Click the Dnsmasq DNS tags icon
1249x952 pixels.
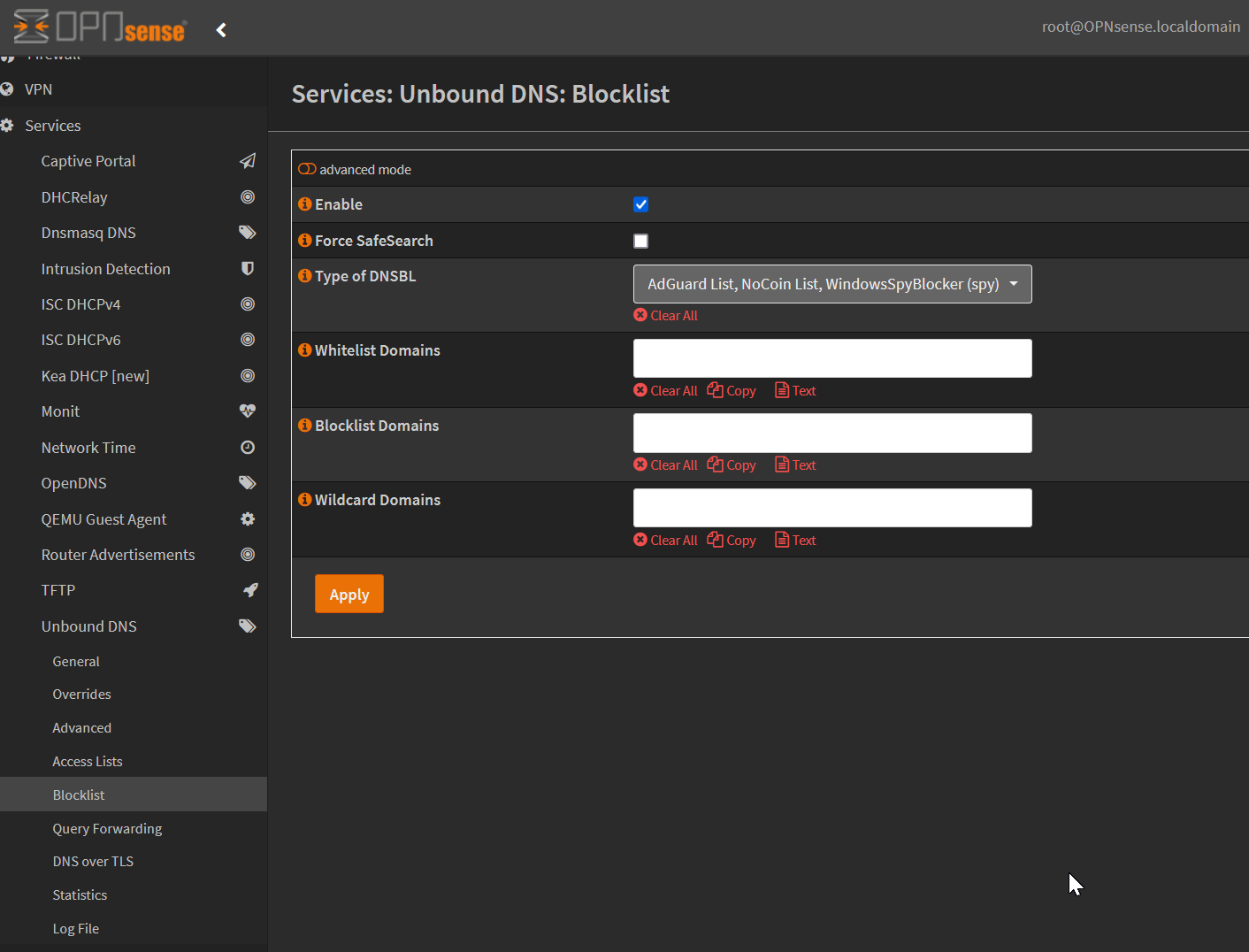(x=248, y=233)
